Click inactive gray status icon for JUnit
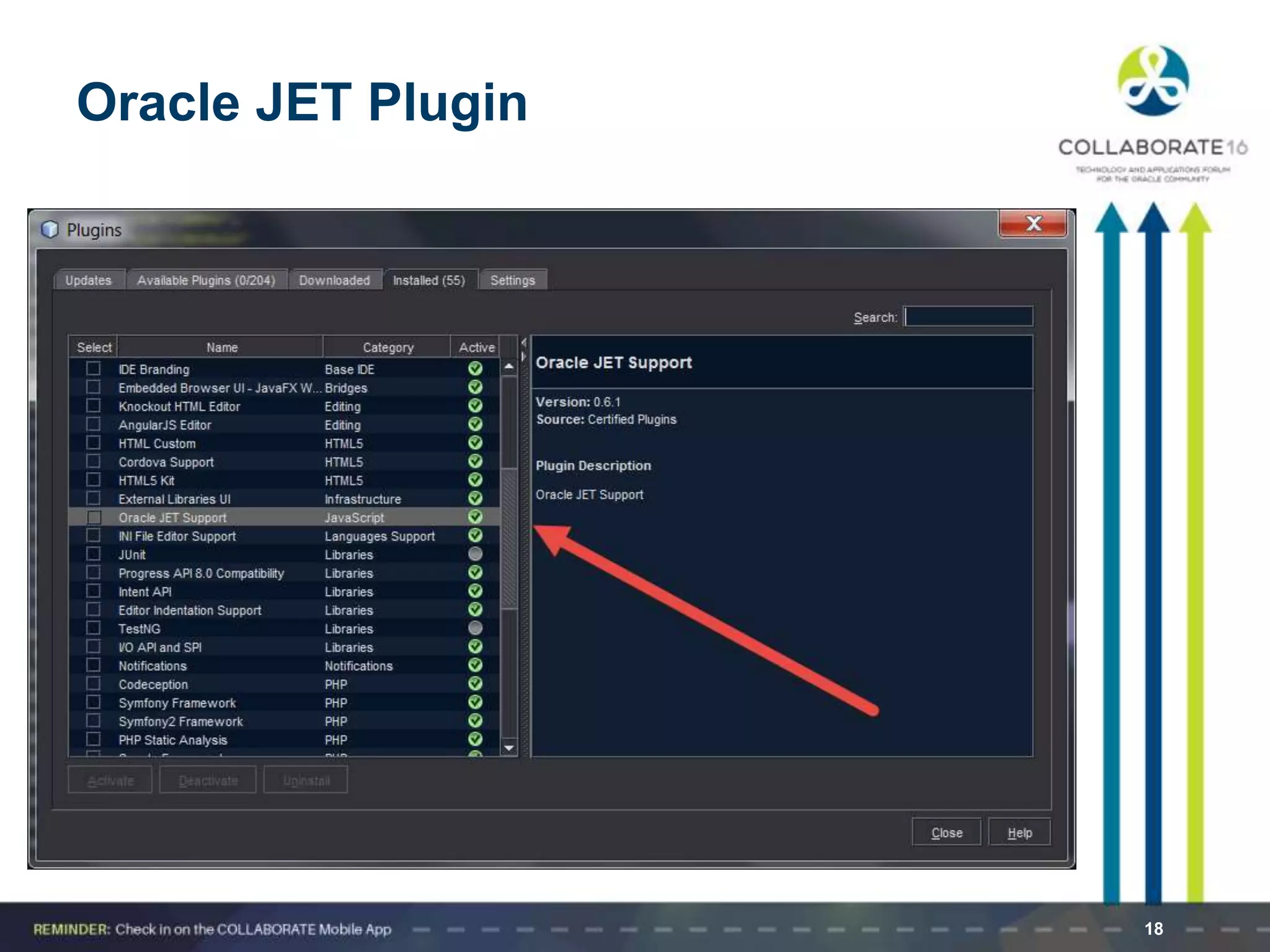1270x952 pixels. pos(475,554)
